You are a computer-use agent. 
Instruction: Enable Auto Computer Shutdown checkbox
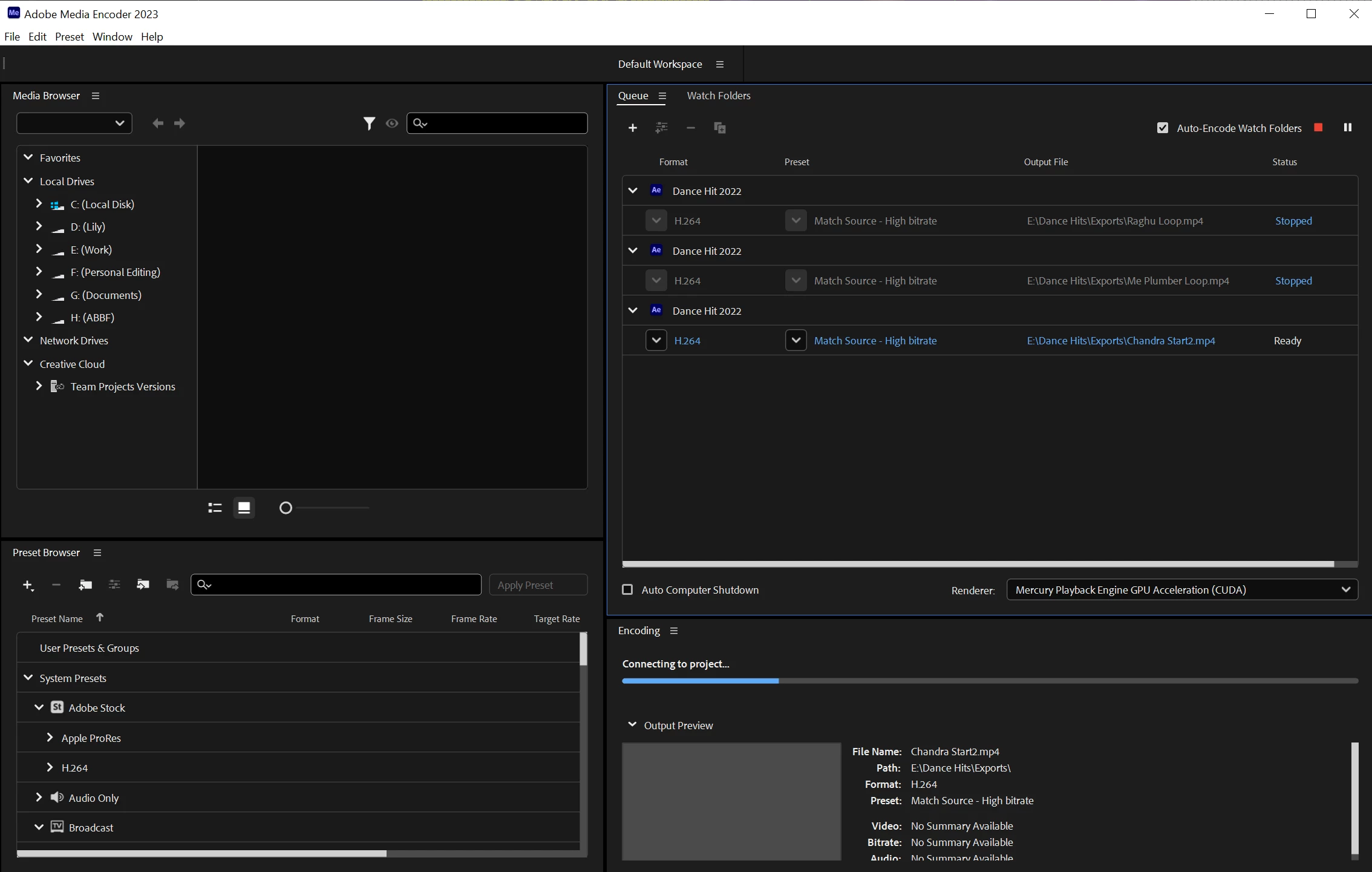click(x=627, y=590)
